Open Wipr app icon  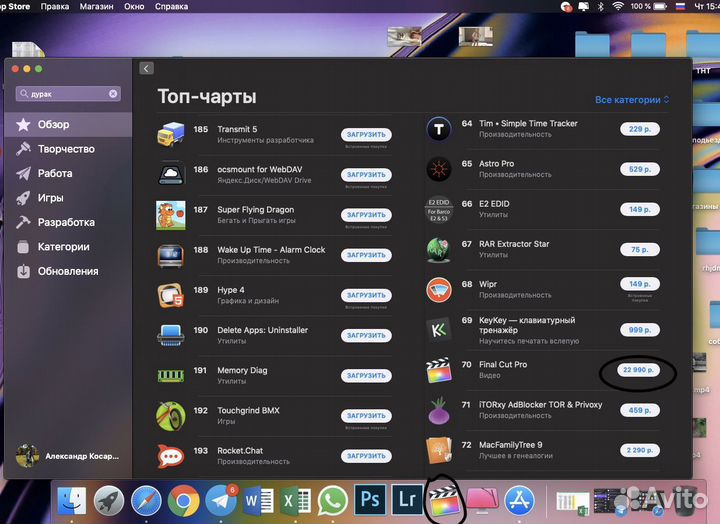click(439, 290)
